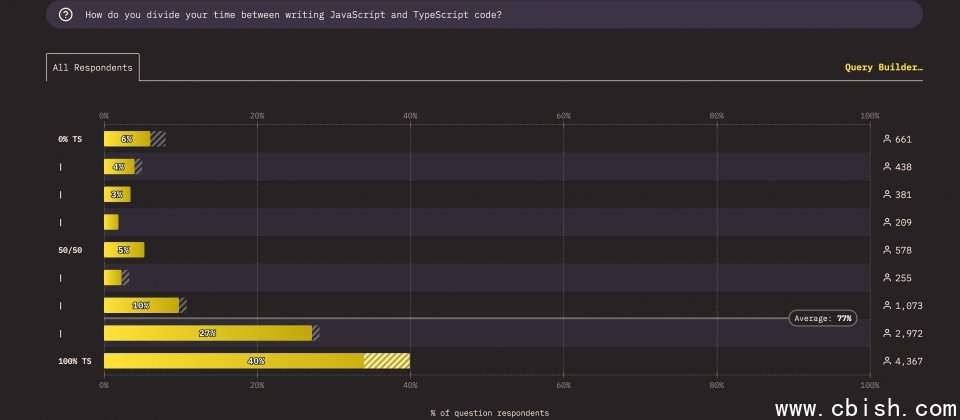Click the respondents icon beside 1,073
The image size is (960, 420).
click(887, 305)
